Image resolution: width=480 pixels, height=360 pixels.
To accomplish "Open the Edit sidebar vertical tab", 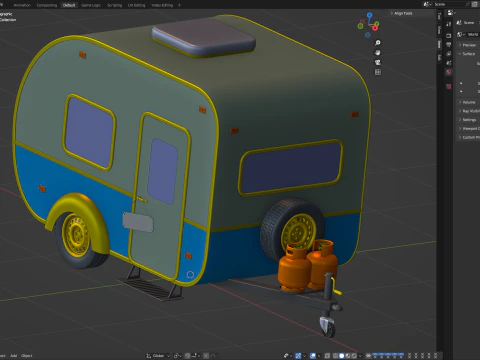I will pyautogui.click(x=439, y=58).
